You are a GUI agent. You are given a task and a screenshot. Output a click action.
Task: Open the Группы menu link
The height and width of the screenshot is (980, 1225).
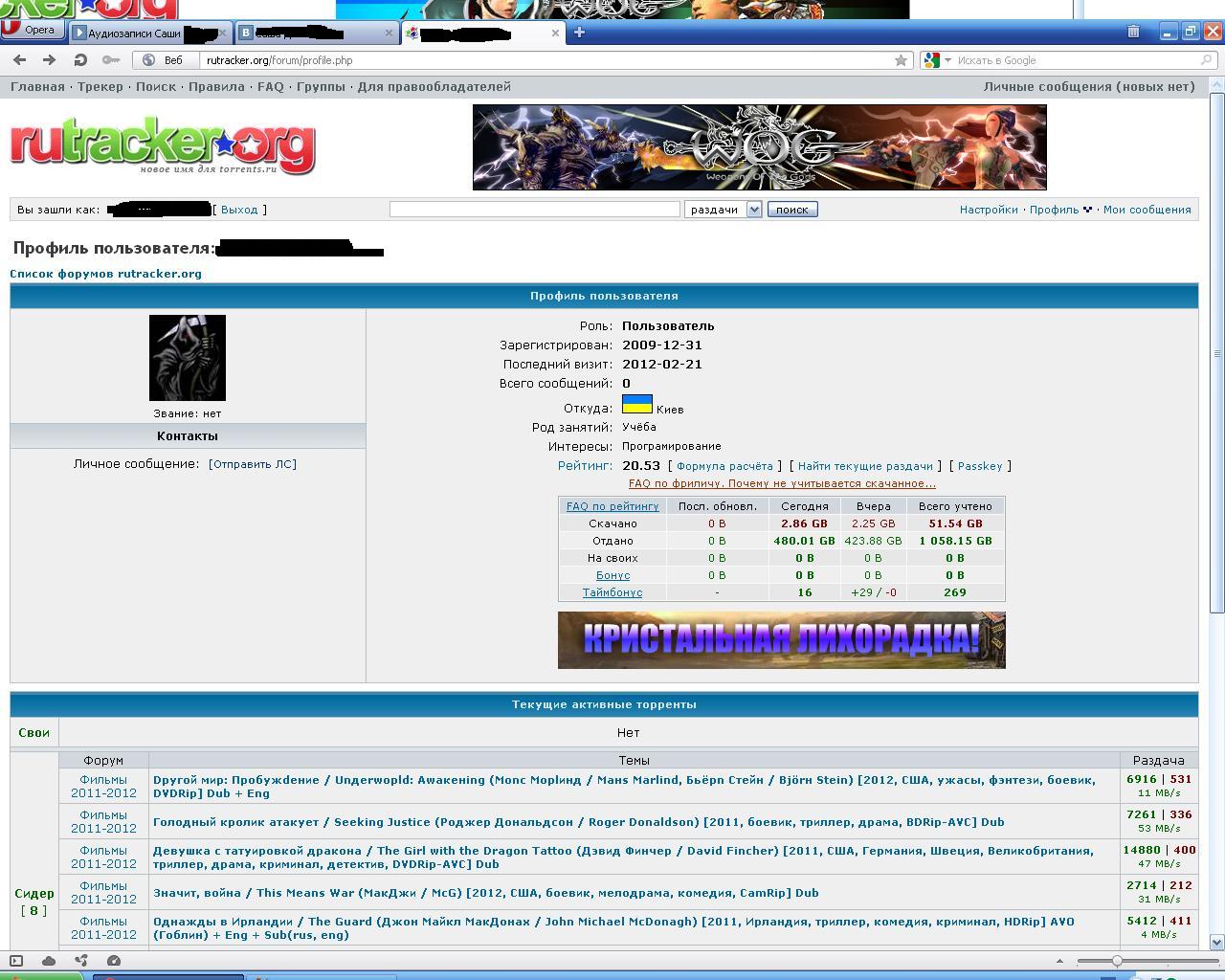click(321, 87)
